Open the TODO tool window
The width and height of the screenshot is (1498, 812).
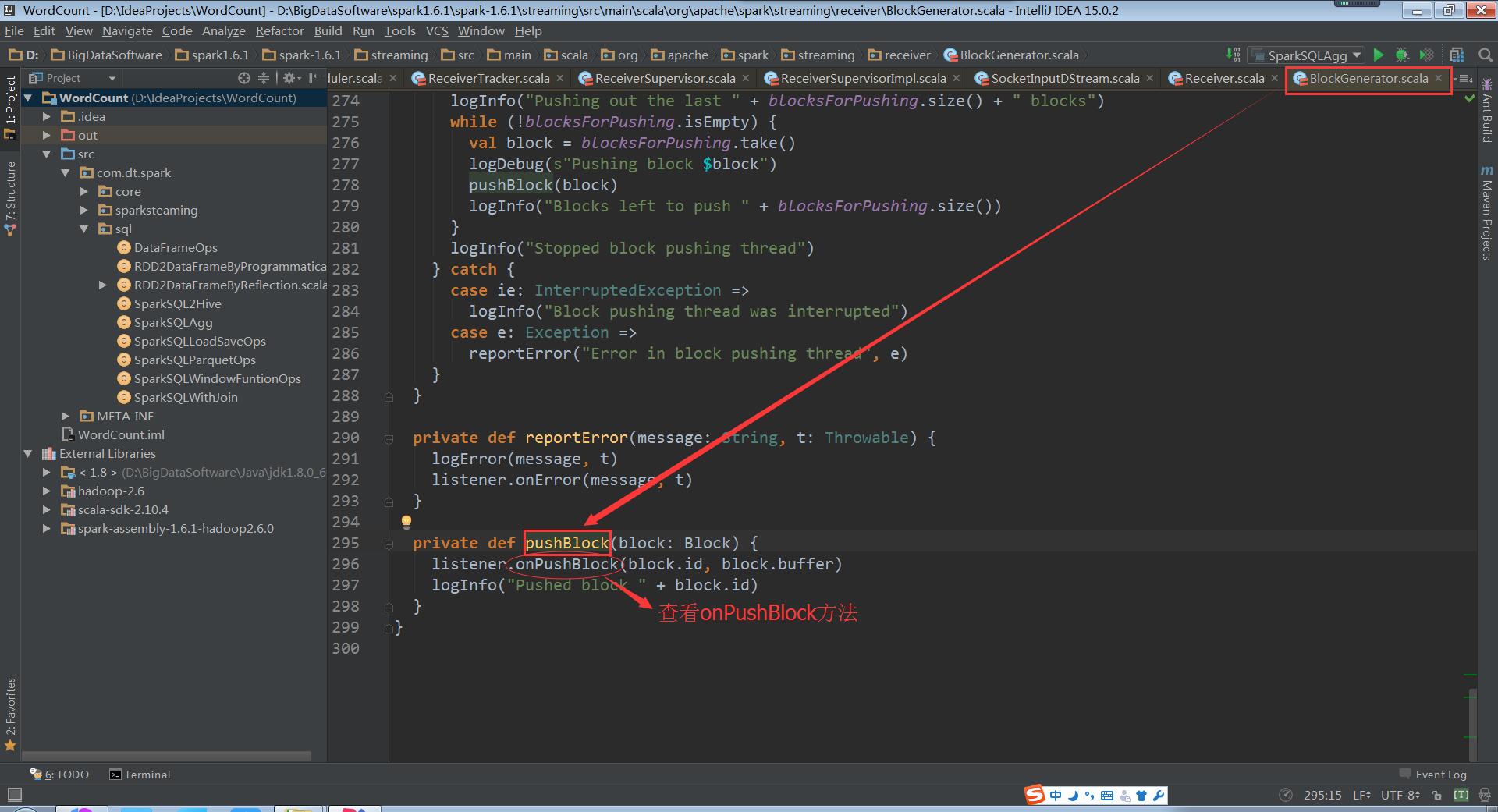tap(59, 775)
